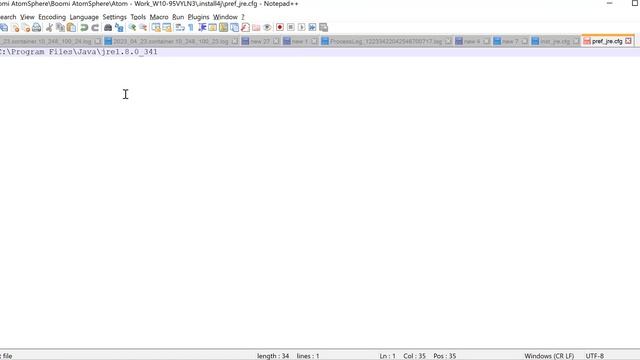Screen dimensions: 640x360
Task: Close the new 4 tab
Action: (x=486, y=41)
